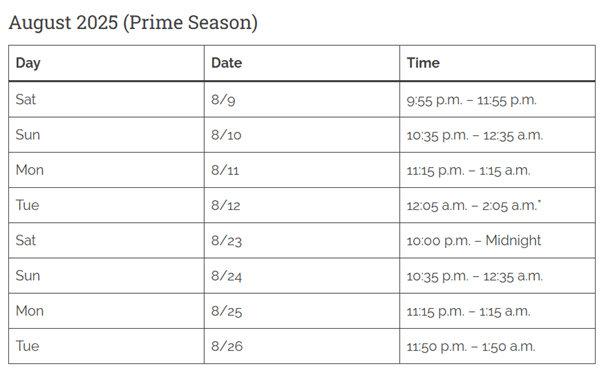Select the 10:35 p.m. time for 8/24
The width and height of the screenshot is (606, 373).
[437, 276]
